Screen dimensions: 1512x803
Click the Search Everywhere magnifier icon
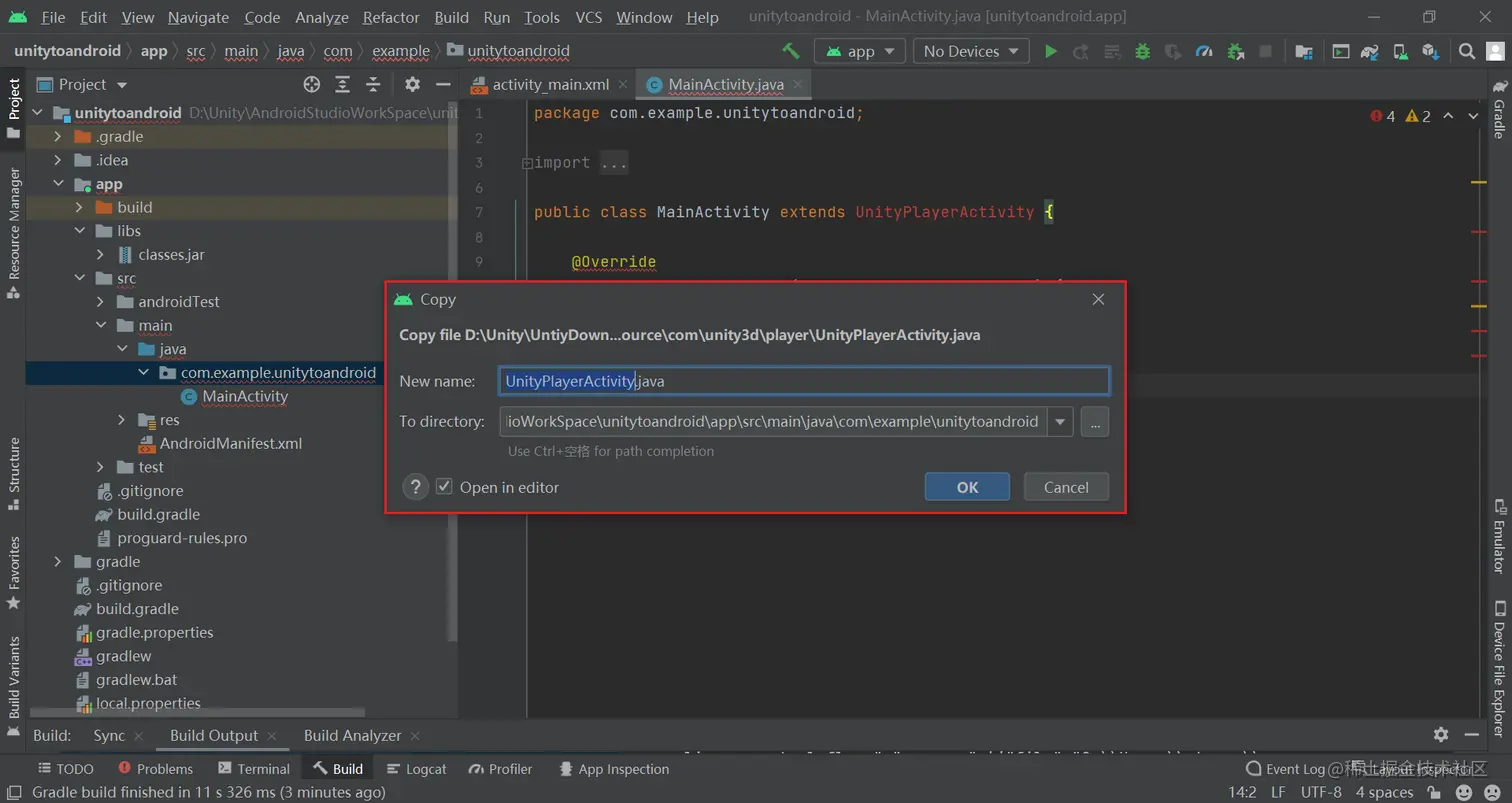click(1466, 51)
